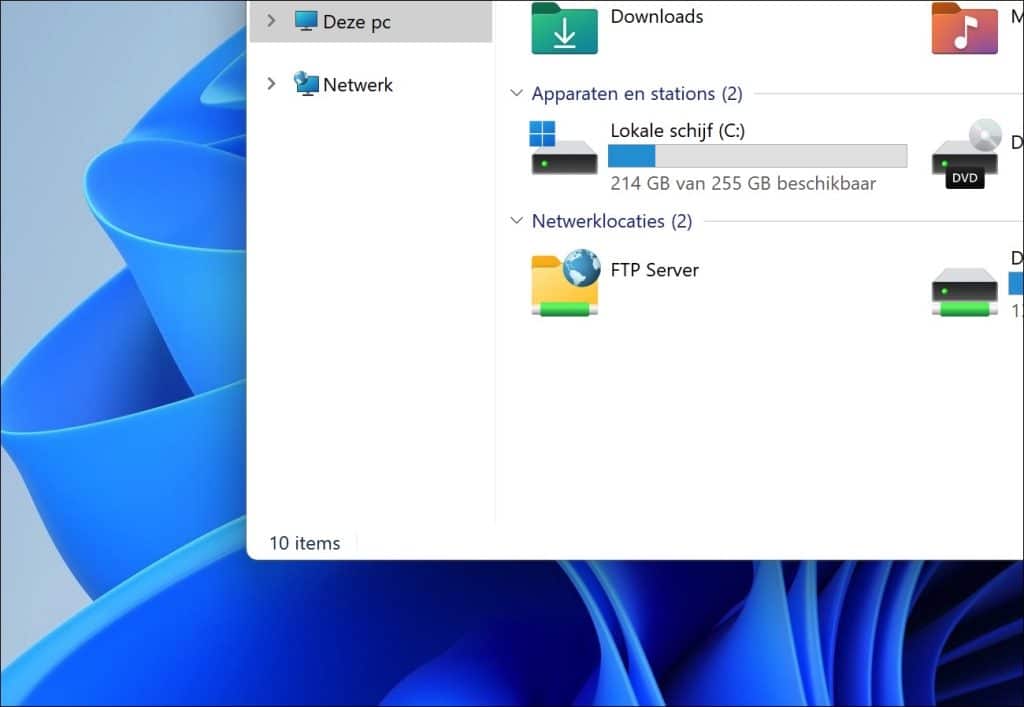Open the Downloads folder icon
This screenshot has width=1024, height=707.
point(566,30)
